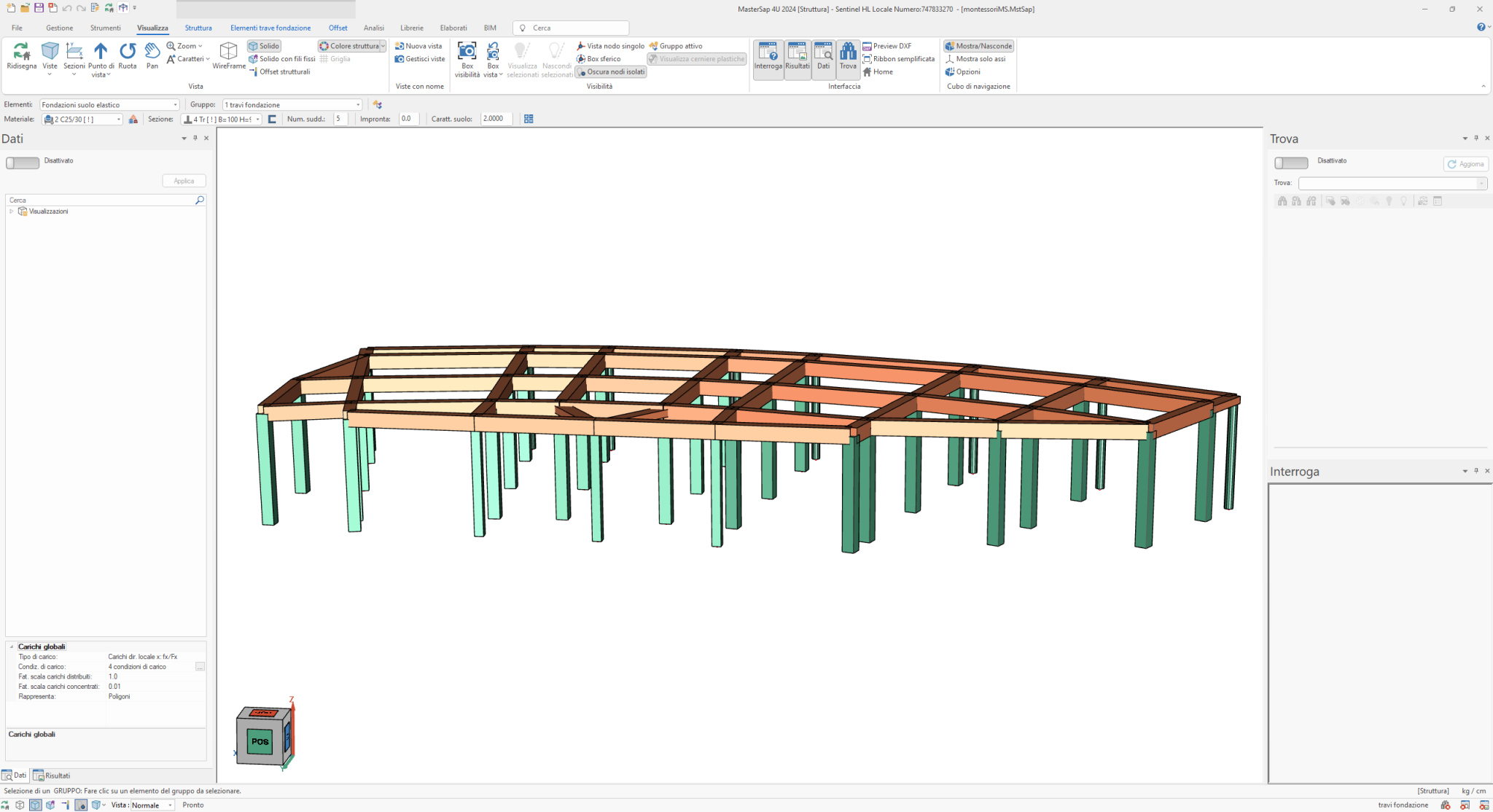This screenshot has width=1493, height=812.
Task: Toggle Solido display mode
Action: (x=264, y=46)
